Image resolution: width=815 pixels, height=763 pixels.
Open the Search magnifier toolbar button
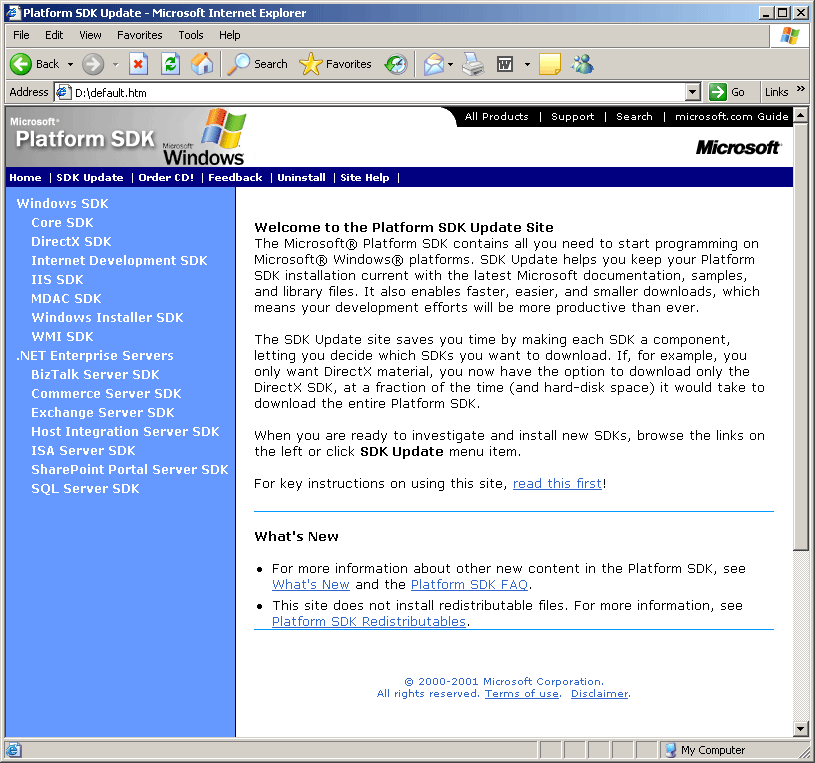tap(258, 64)
